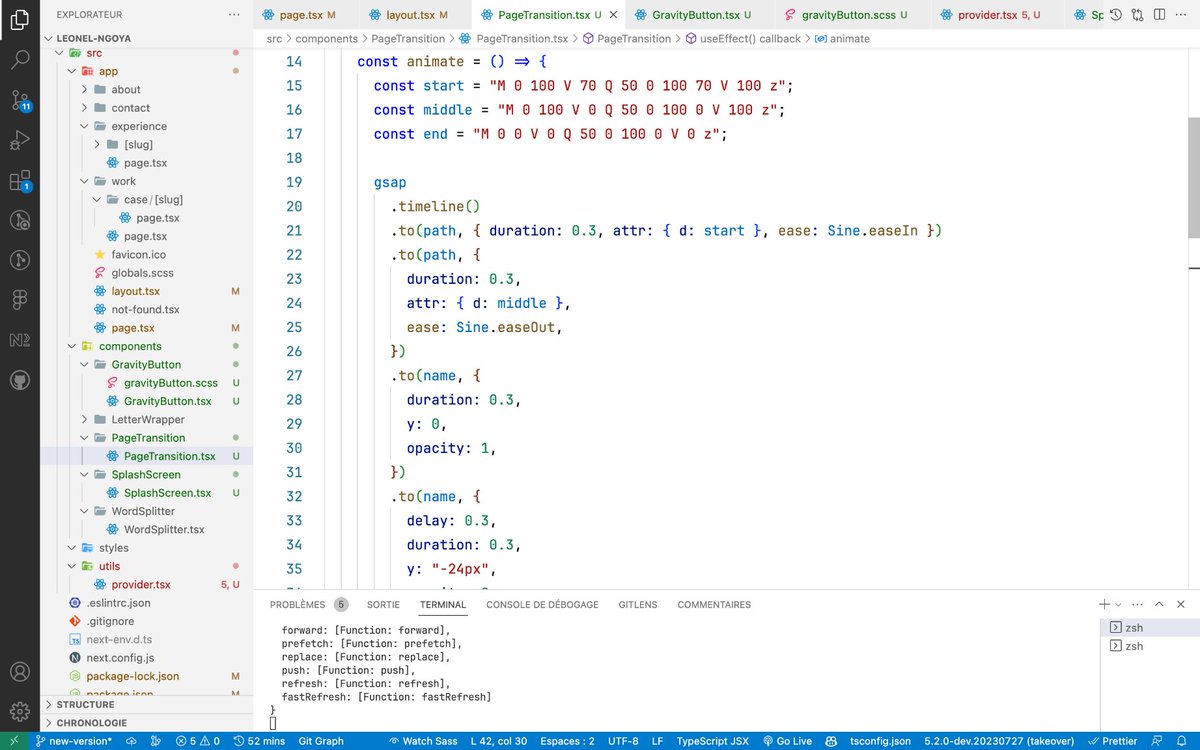The width and height of the screenshot is (1200, 750).
Task: Open the Explorer view in activity bar
Action: [20, 18]
